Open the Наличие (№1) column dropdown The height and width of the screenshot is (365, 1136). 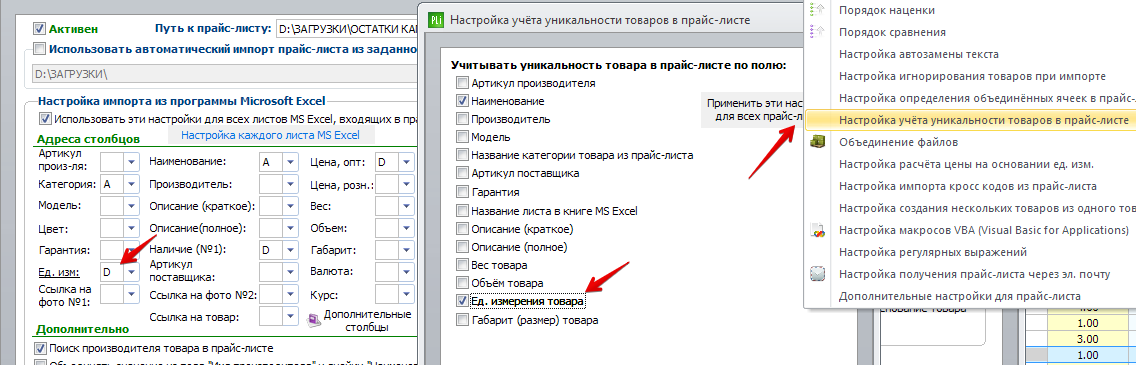point(290,251)
